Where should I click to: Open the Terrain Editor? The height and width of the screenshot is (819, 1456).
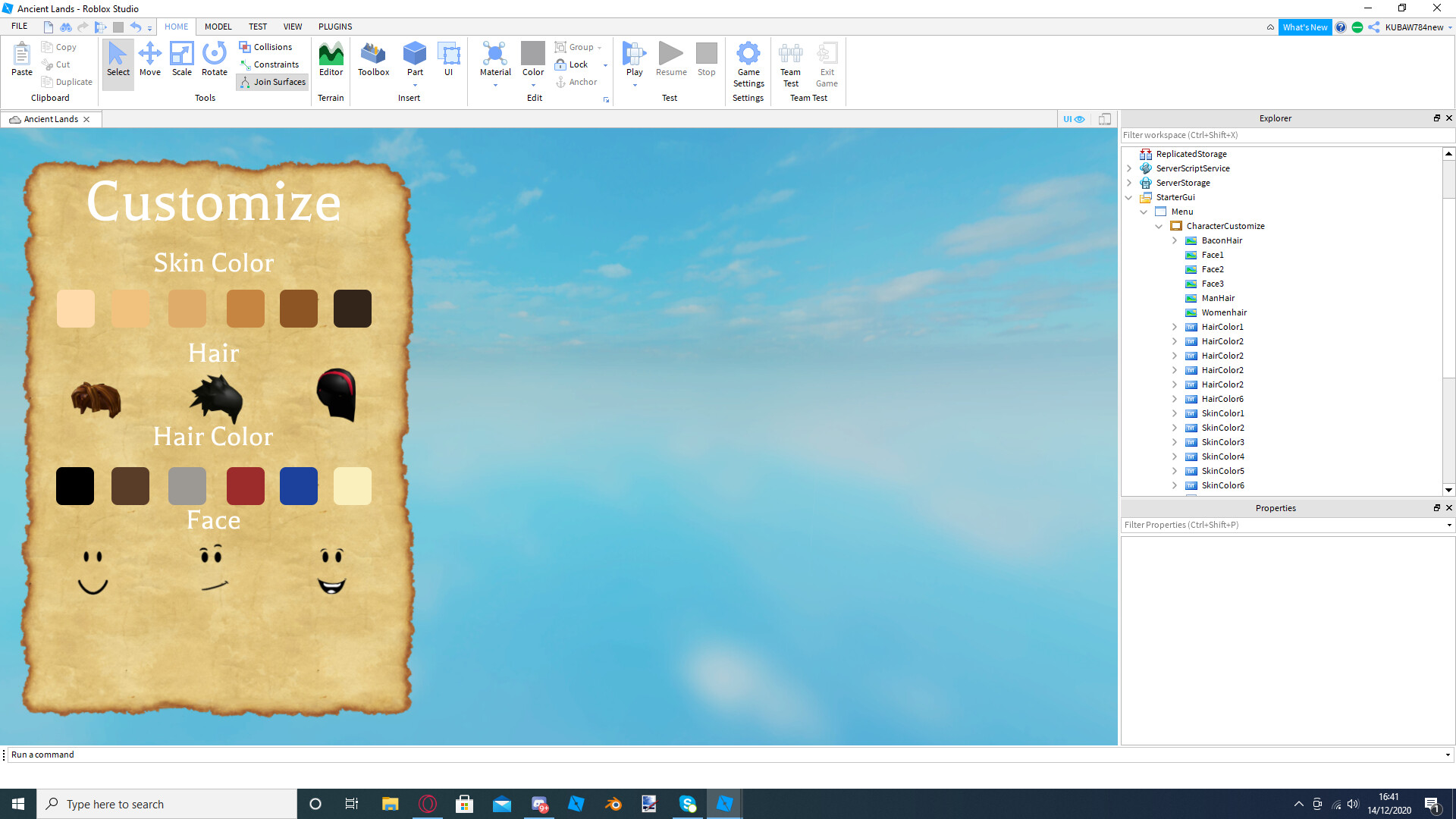(x=331, y=59)
